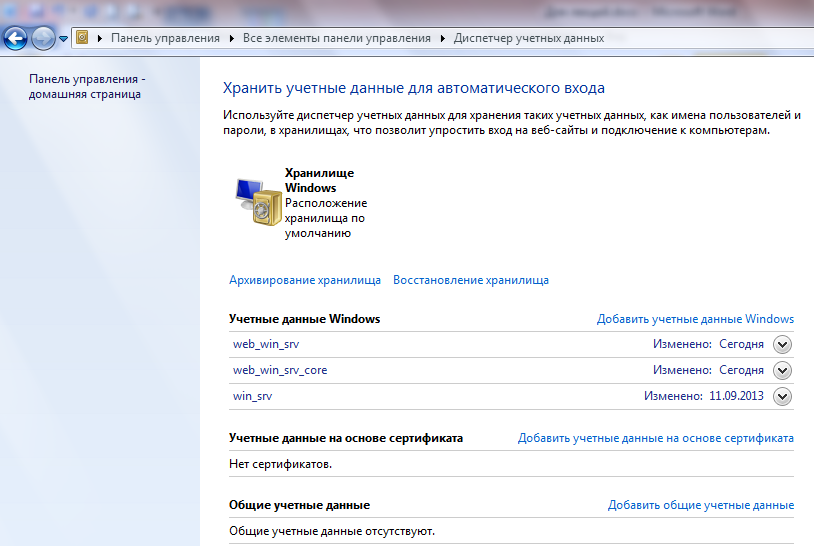Screen dimensions: 814x546
Task: Click 'Изменено: Сегодня' in web_win_srv_core row
Action: pyautogui.click(x=708, y=370)
